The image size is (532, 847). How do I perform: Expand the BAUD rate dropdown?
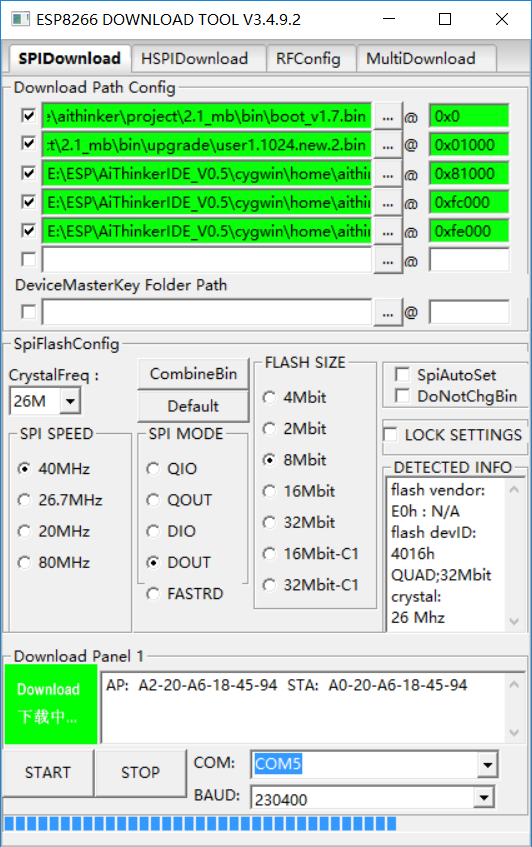coord(484,798)
